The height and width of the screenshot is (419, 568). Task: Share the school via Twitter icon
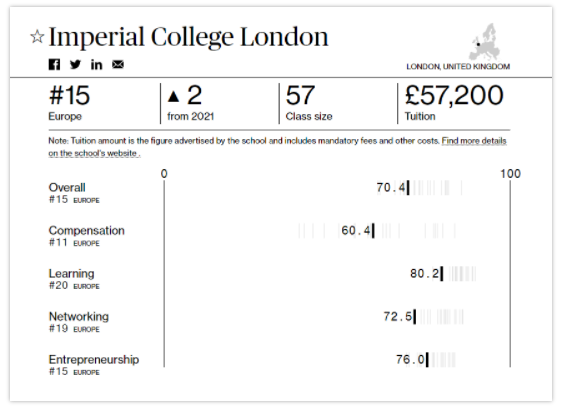75,64
